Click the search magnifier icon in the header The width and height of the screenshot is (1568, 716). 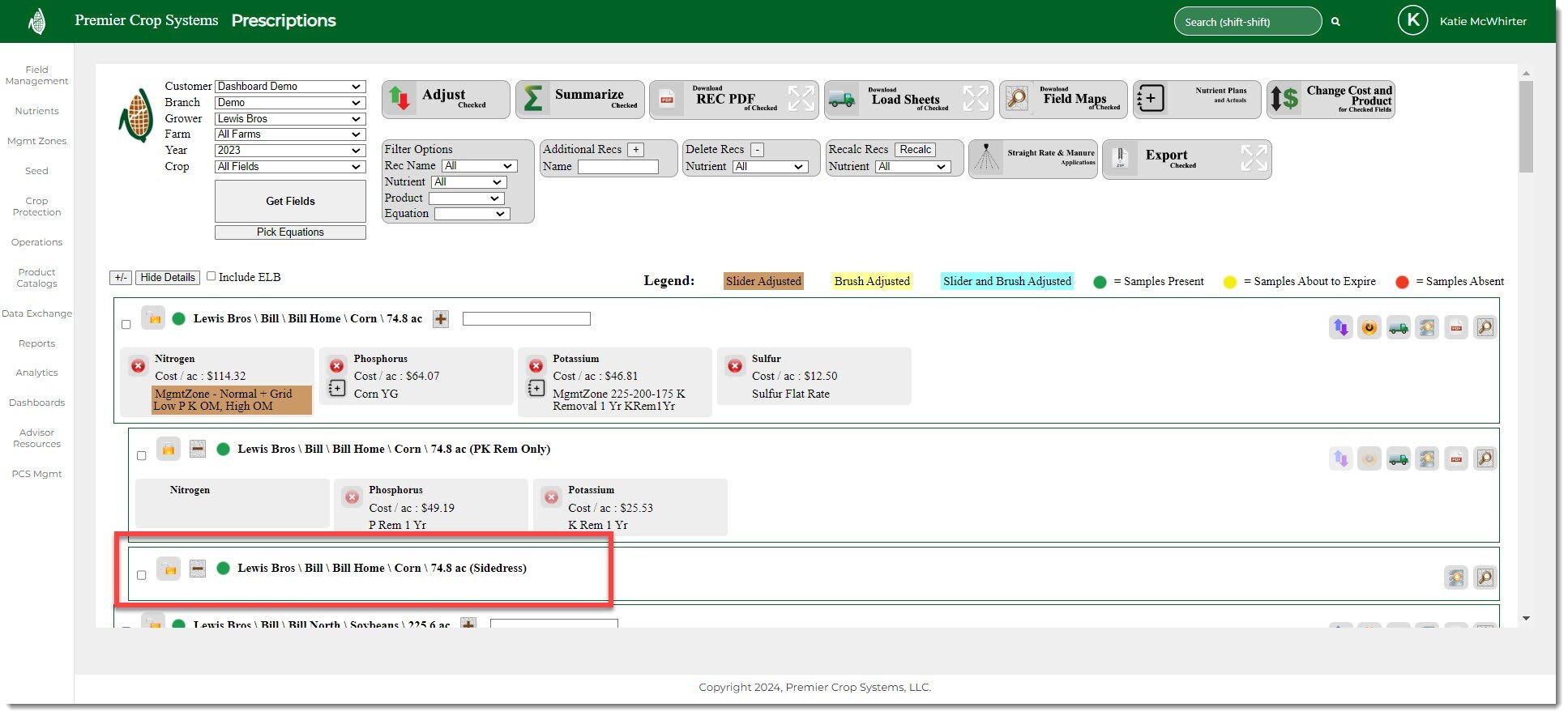[1335, 22]
